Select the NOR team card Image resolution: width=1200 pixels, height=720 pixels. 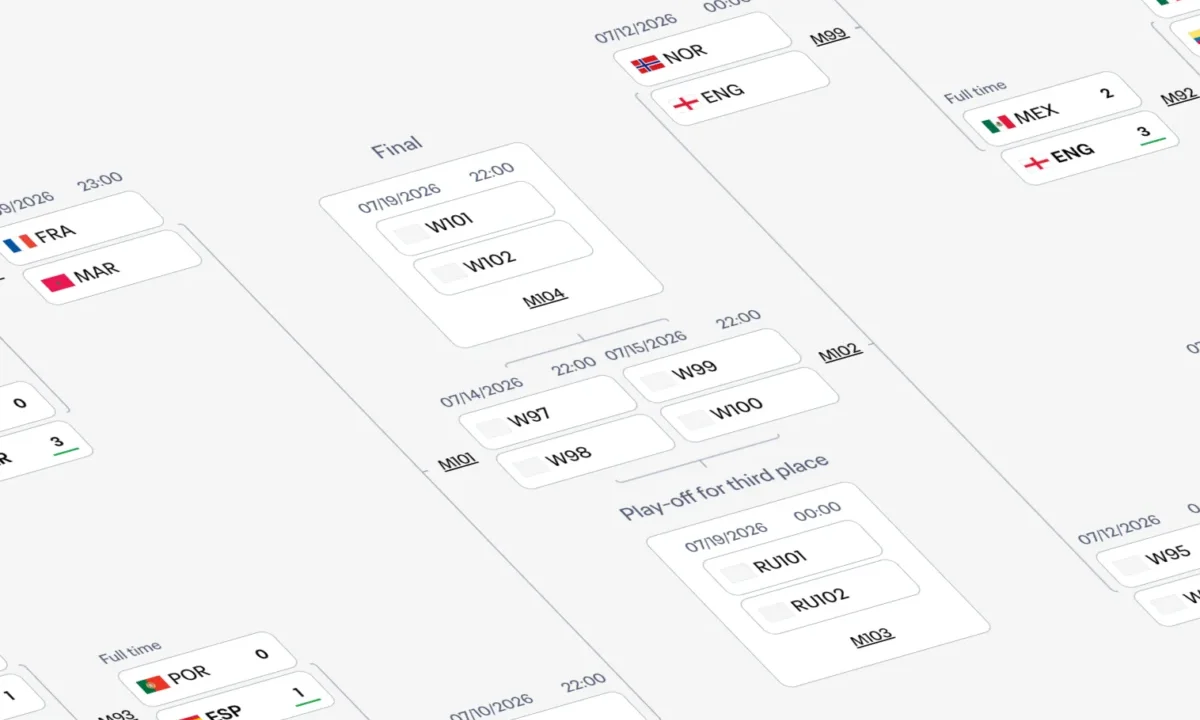coord(702,48)
